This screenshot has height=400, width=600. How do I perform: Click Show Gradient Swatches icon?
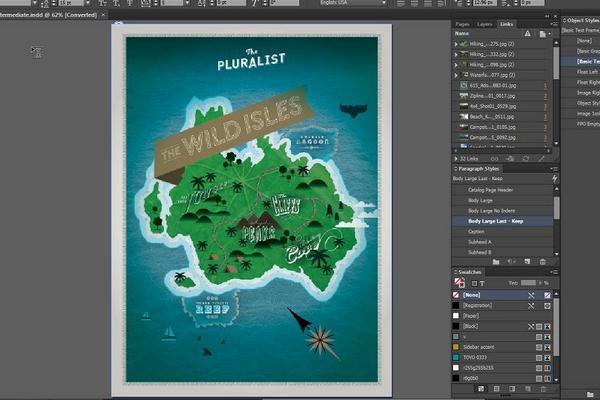click(512, 389)
